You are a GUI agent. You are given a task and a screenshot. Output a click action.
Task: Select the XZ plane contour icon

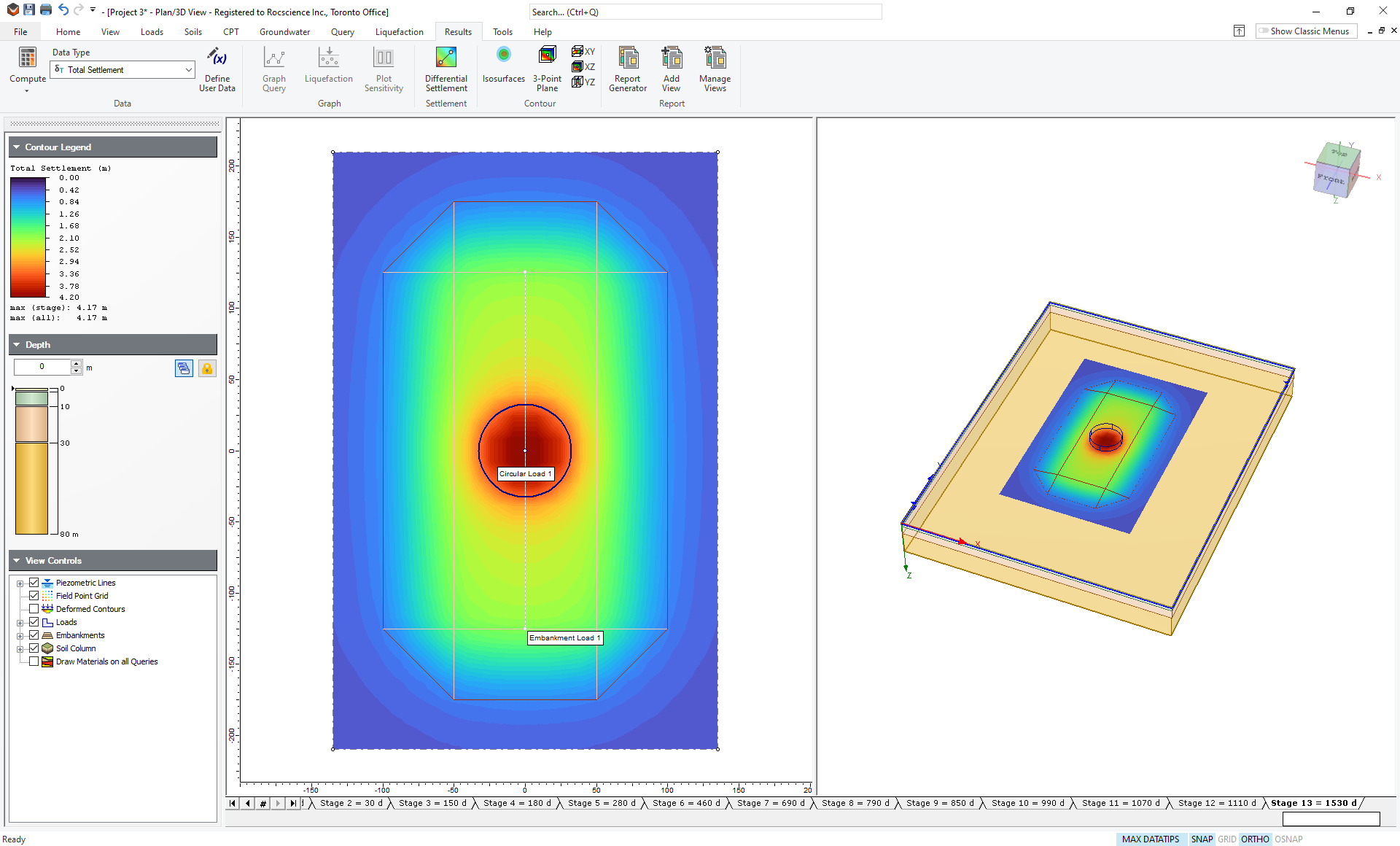point(583,66)
